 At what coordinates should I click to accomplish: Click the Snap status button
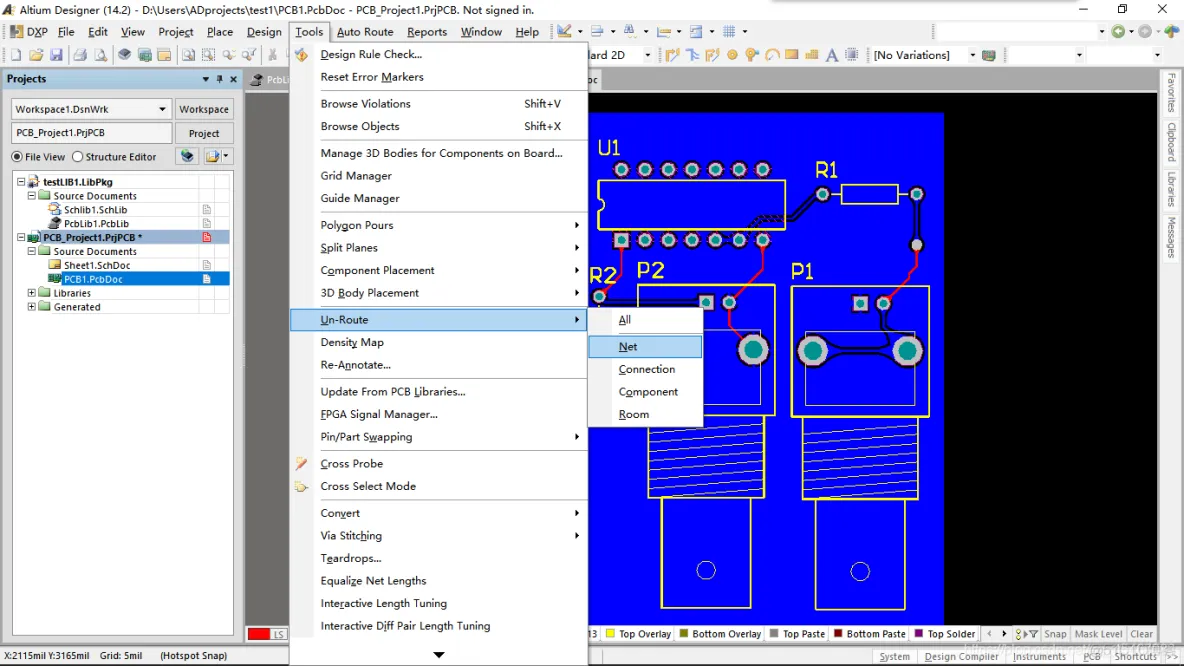(x=1055, y=634)
